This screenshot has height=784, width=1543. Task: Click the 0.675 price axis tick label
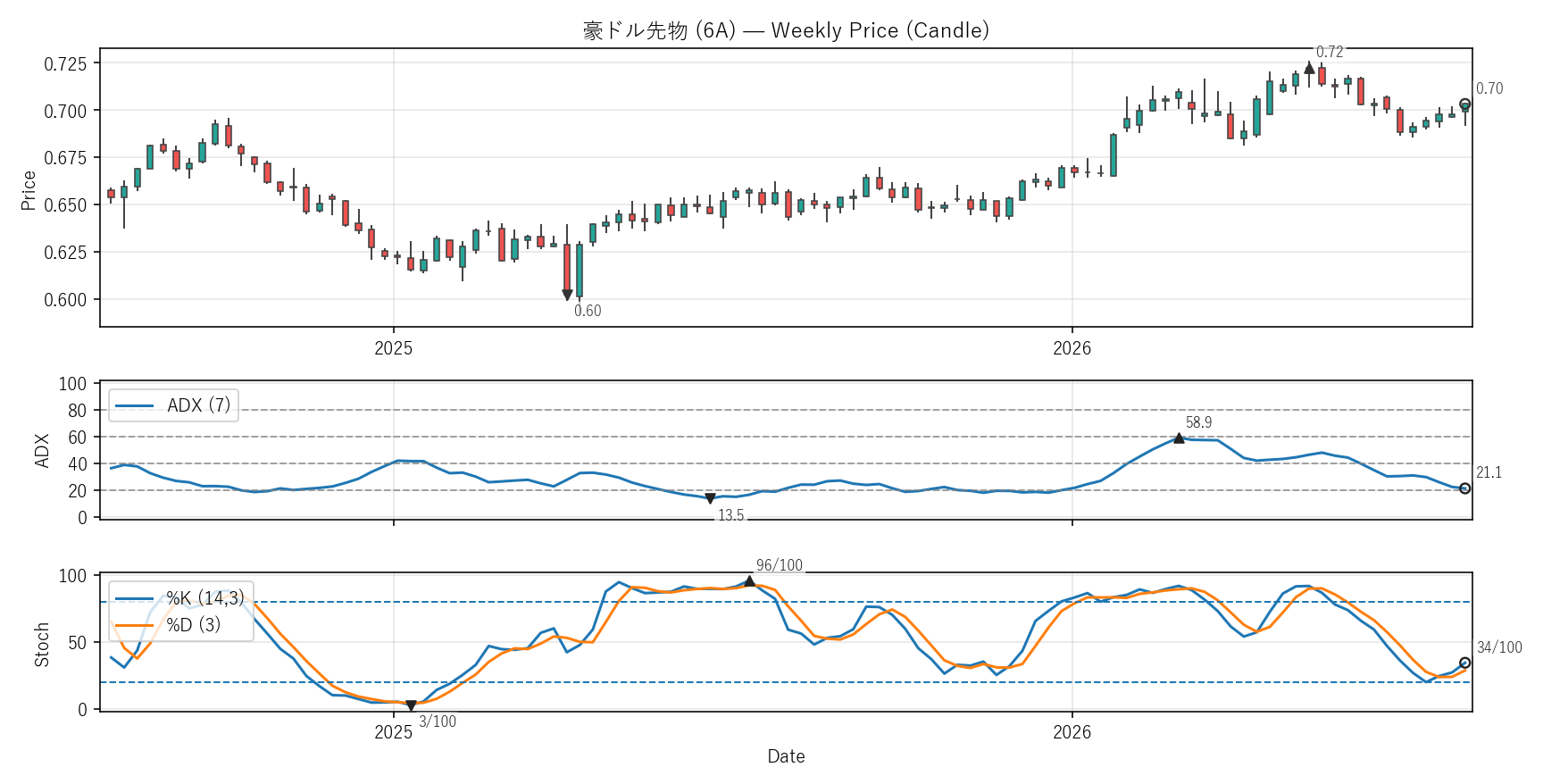coord(66,158)
